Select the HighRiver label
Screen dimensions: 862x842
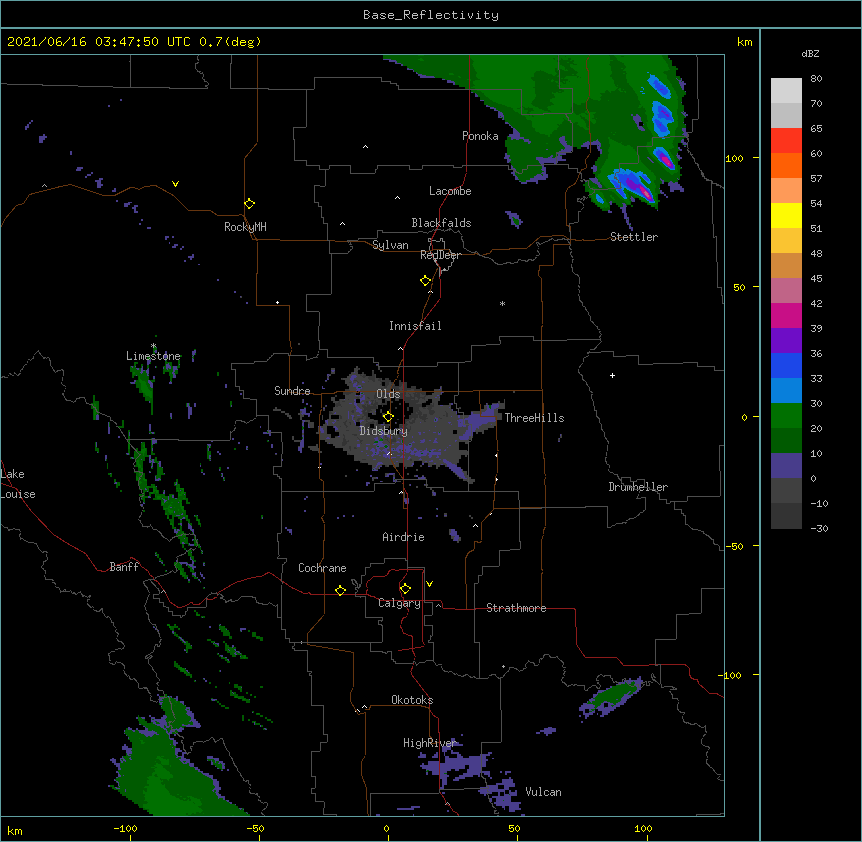430,744
